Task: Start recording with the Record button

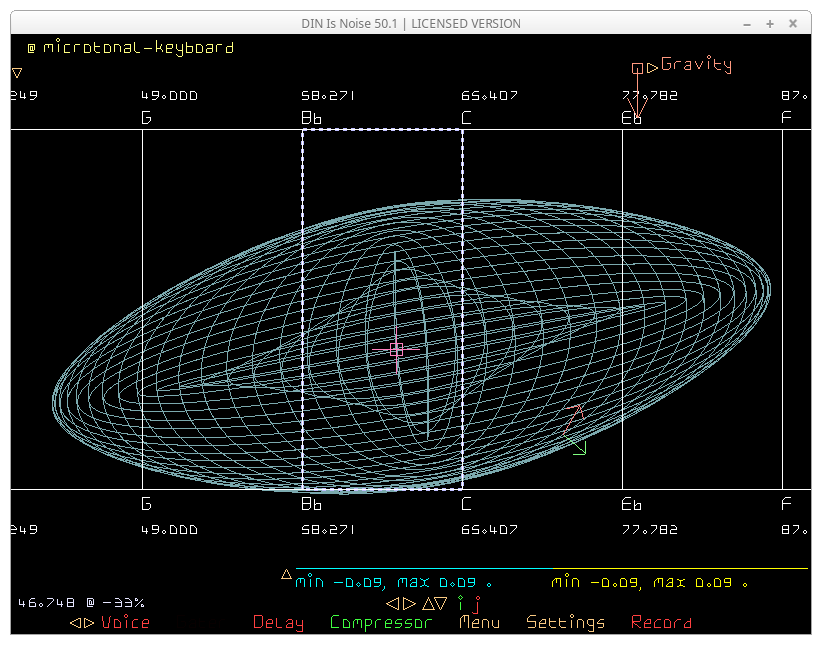Action: (661, 623)
